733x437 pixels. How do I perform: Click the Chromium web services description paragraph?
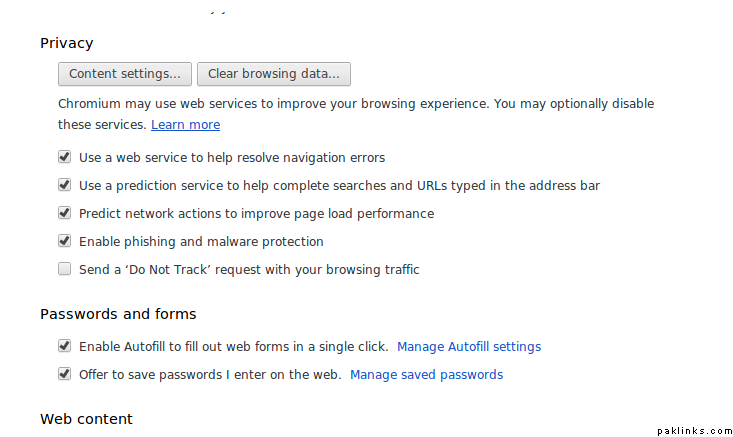coord(356,104)
